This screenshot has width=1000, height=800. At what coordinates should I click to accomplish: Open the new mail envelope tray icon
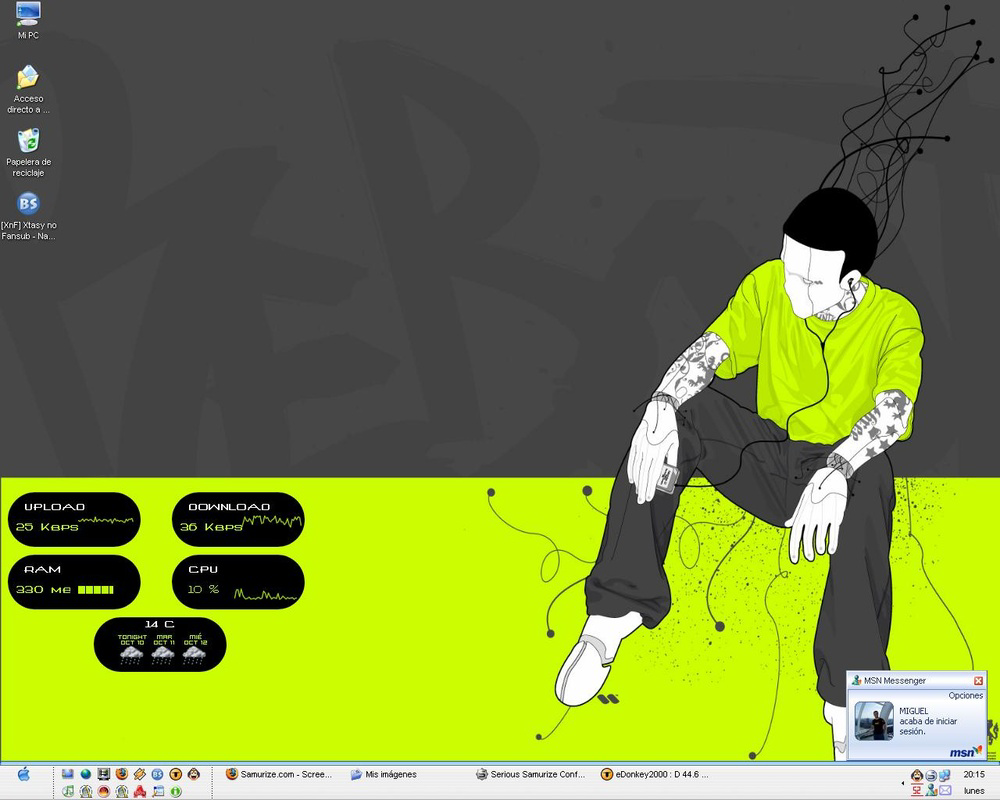(x=944, y=790)
